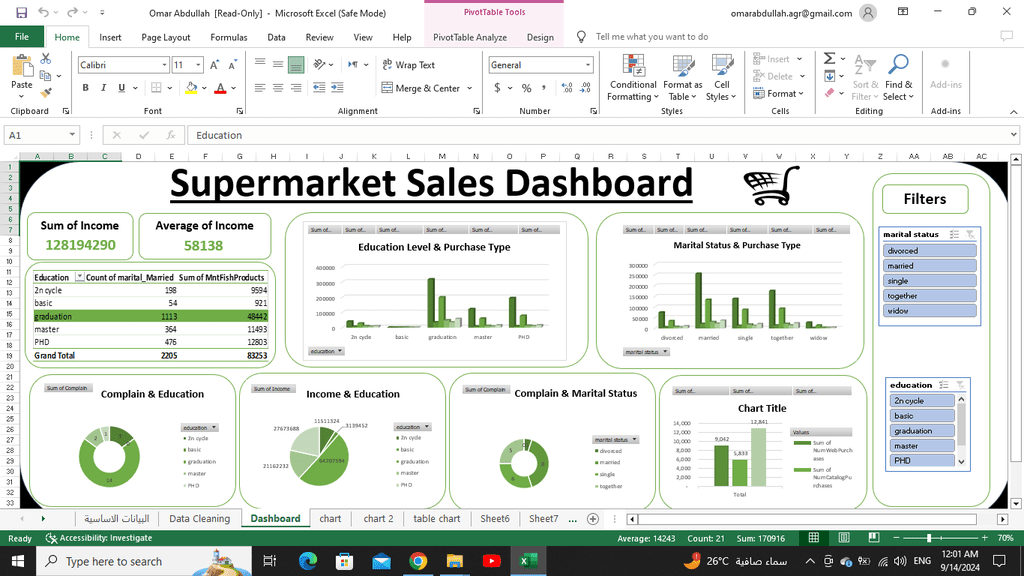Click the Undo arrow icon
Screen dimensions: 1024x576
(43, 12)
